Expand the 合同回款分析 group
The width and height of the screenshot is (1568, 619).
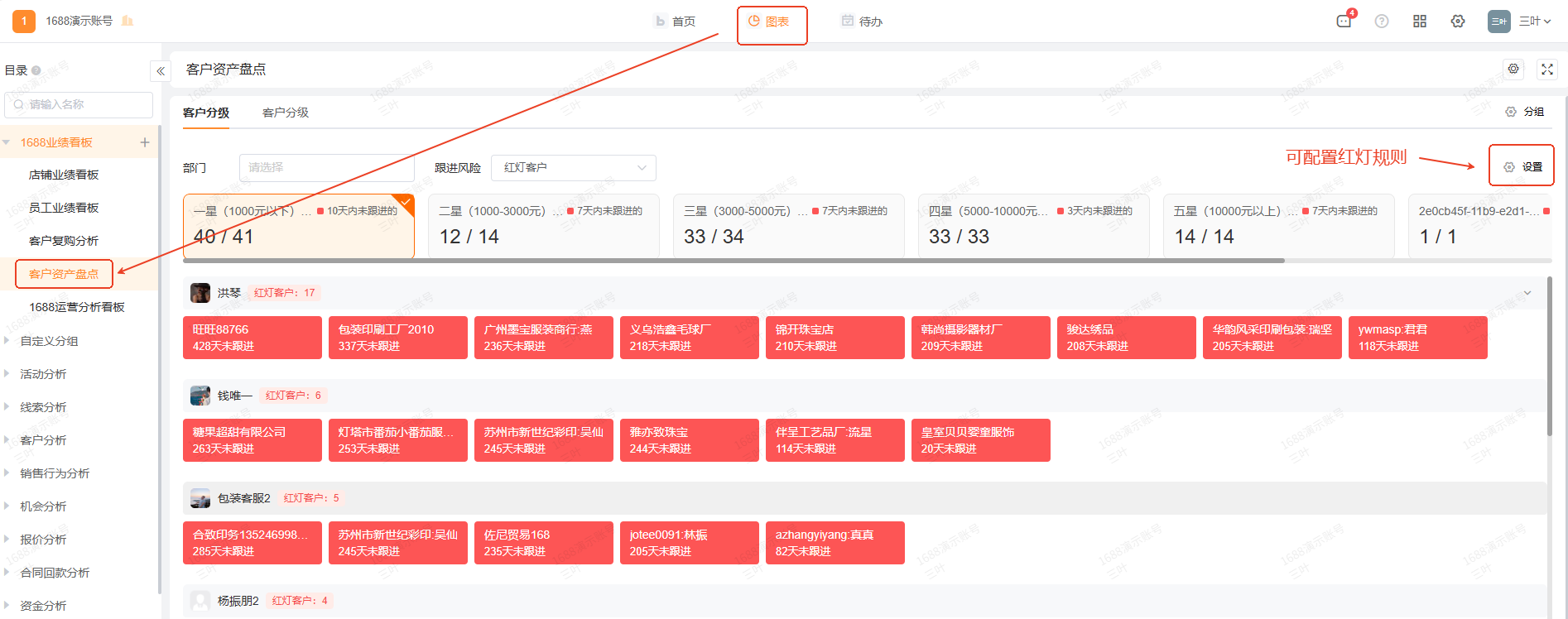click(7, 572)
